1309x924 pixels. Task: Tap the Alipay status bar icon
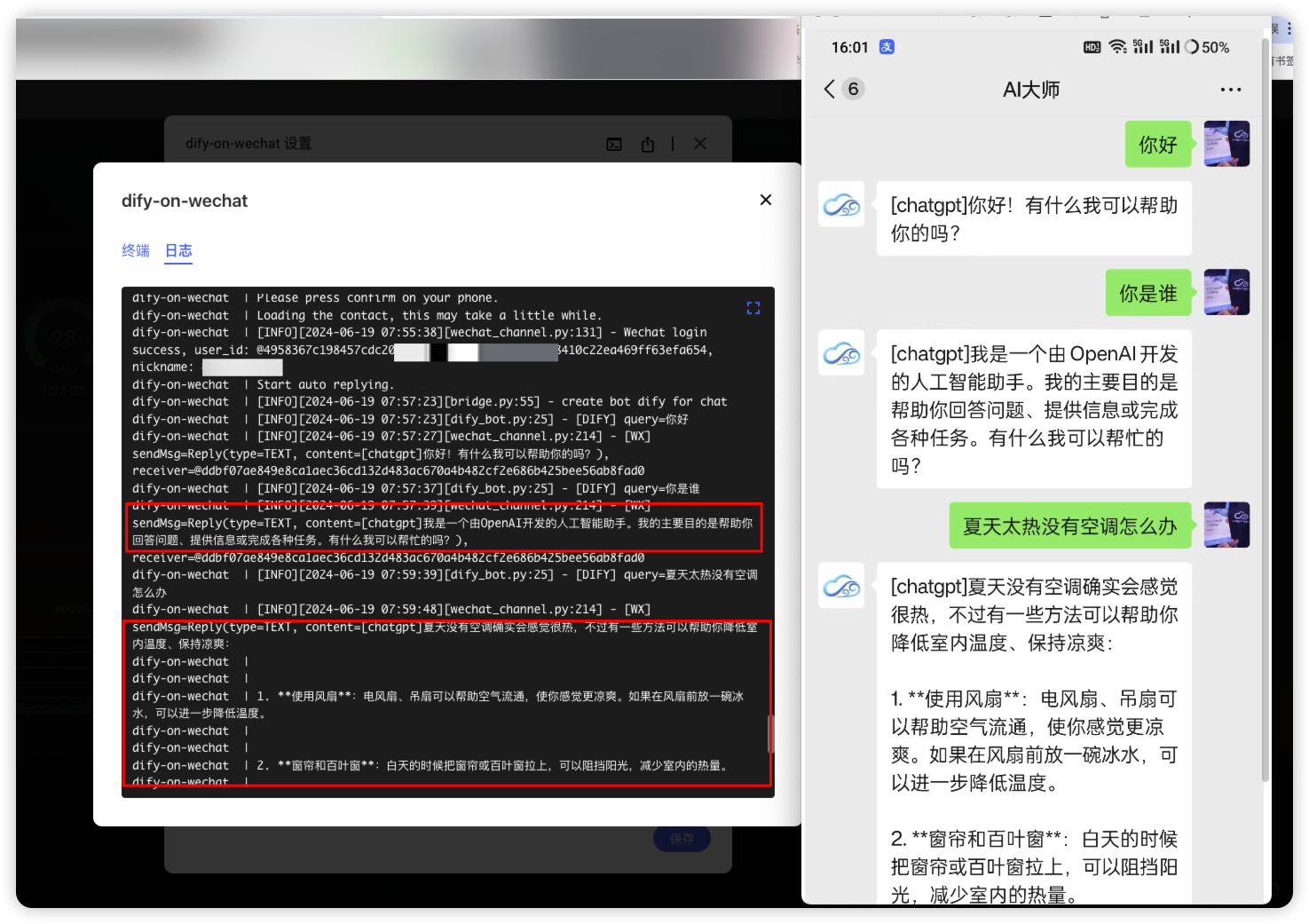[887, 47]
